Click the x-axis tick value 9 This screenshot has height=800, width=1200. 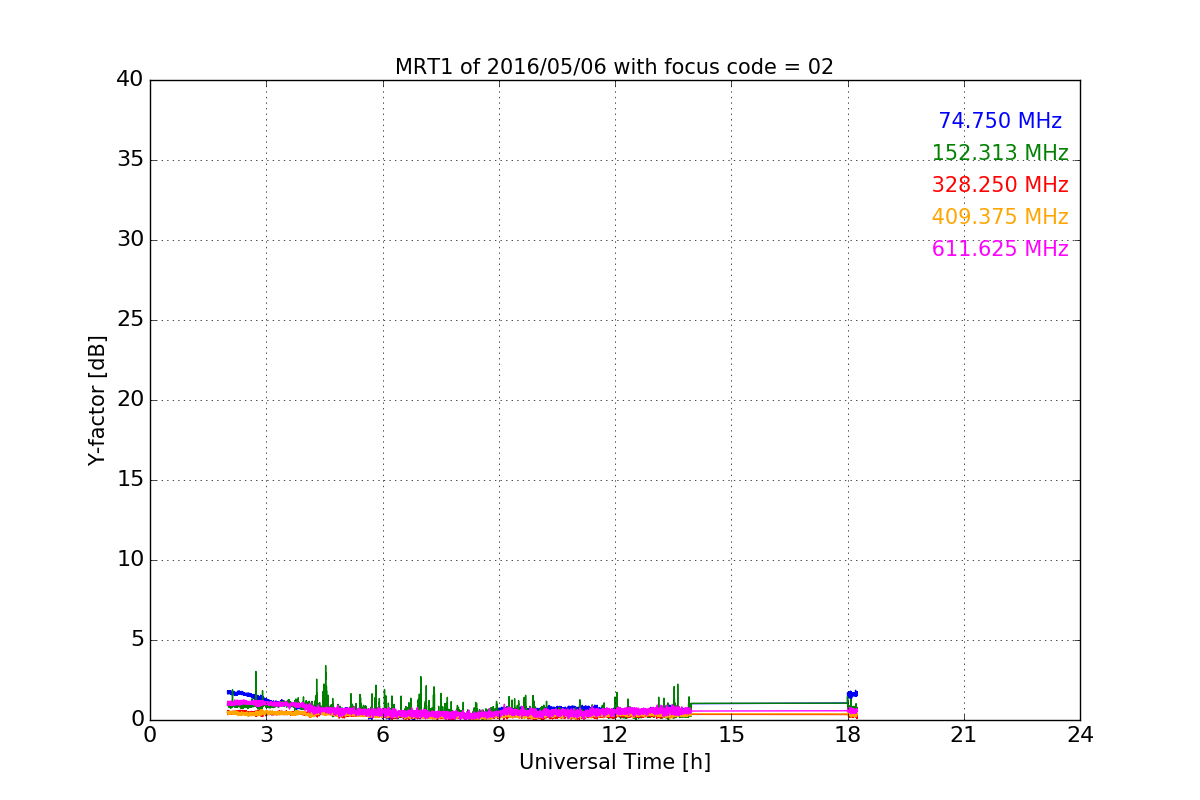[499, 735]
